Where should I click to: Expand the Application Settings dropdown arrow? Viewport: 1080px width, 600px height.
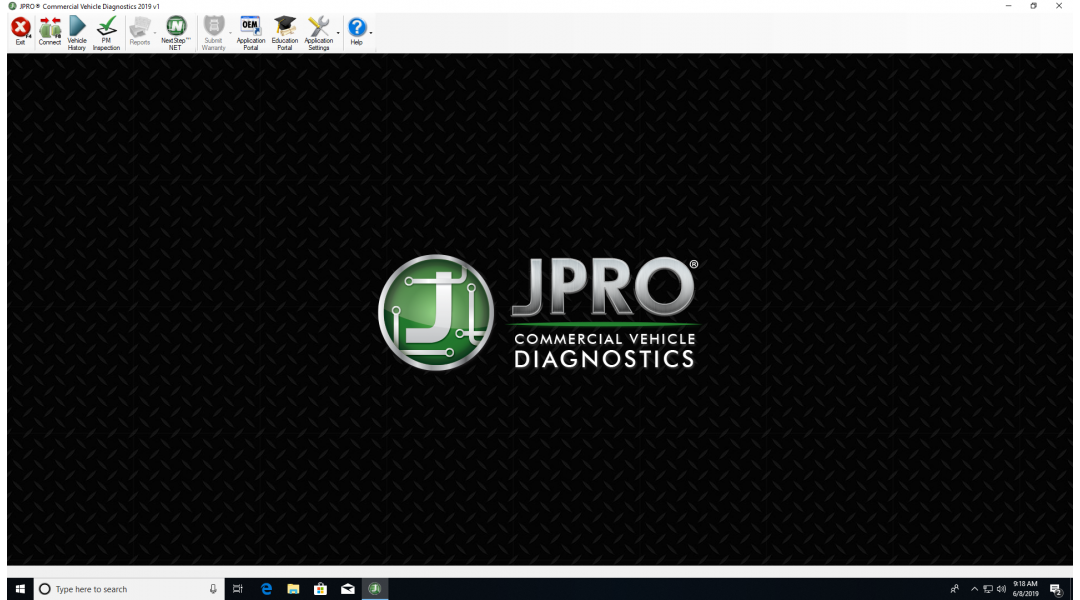[338, 32]
